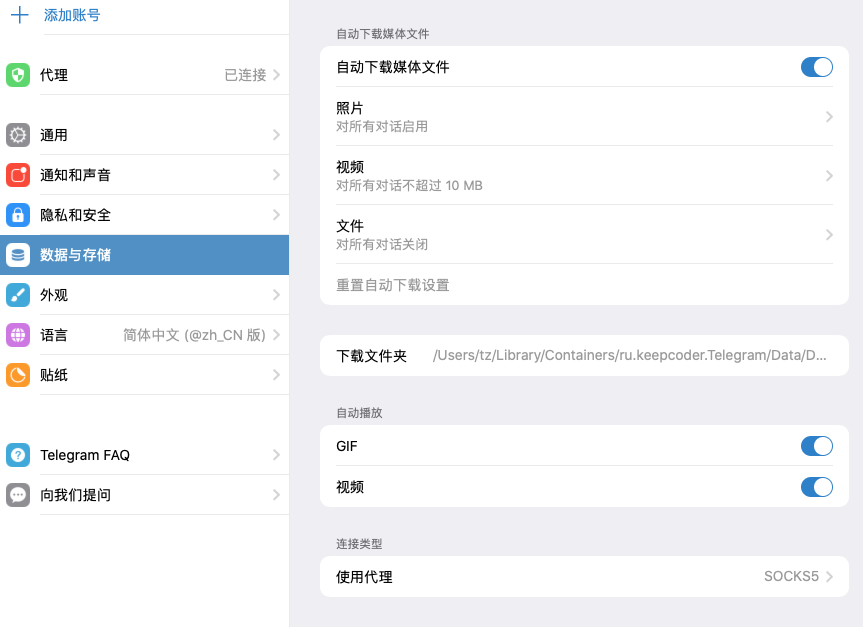Expand the 通用 row chevron
863x627 pixels.
pos(276,135)
